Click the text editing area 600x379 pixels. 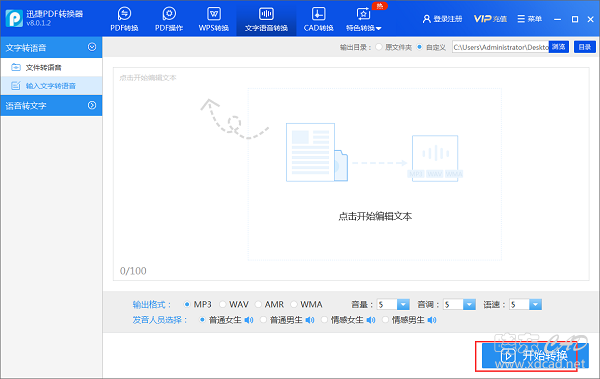(351, 174)
